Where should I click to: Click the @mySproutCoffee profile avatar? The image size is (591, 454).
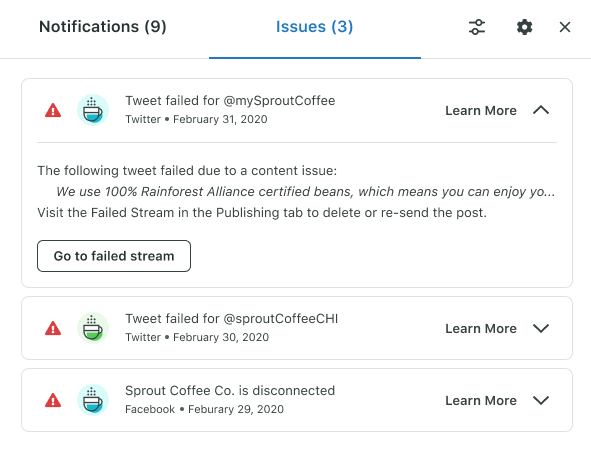click(93, 110)
